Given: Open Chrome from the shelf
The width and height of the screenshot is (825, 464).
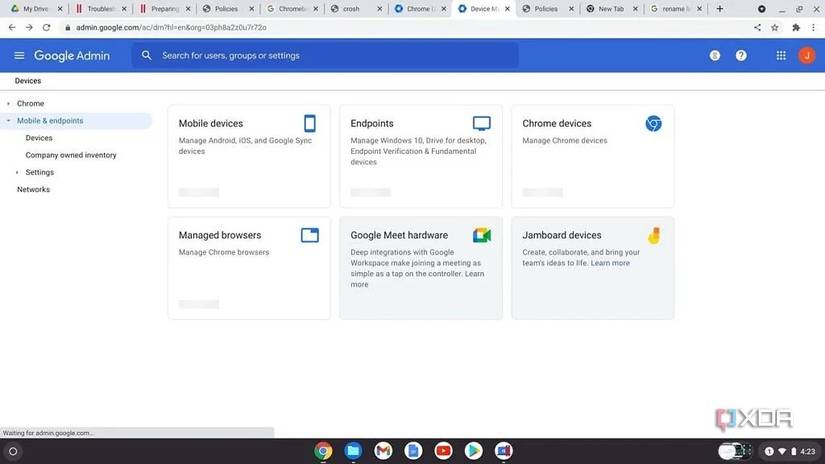Looking at the screenshot, I should pos(323,451).
